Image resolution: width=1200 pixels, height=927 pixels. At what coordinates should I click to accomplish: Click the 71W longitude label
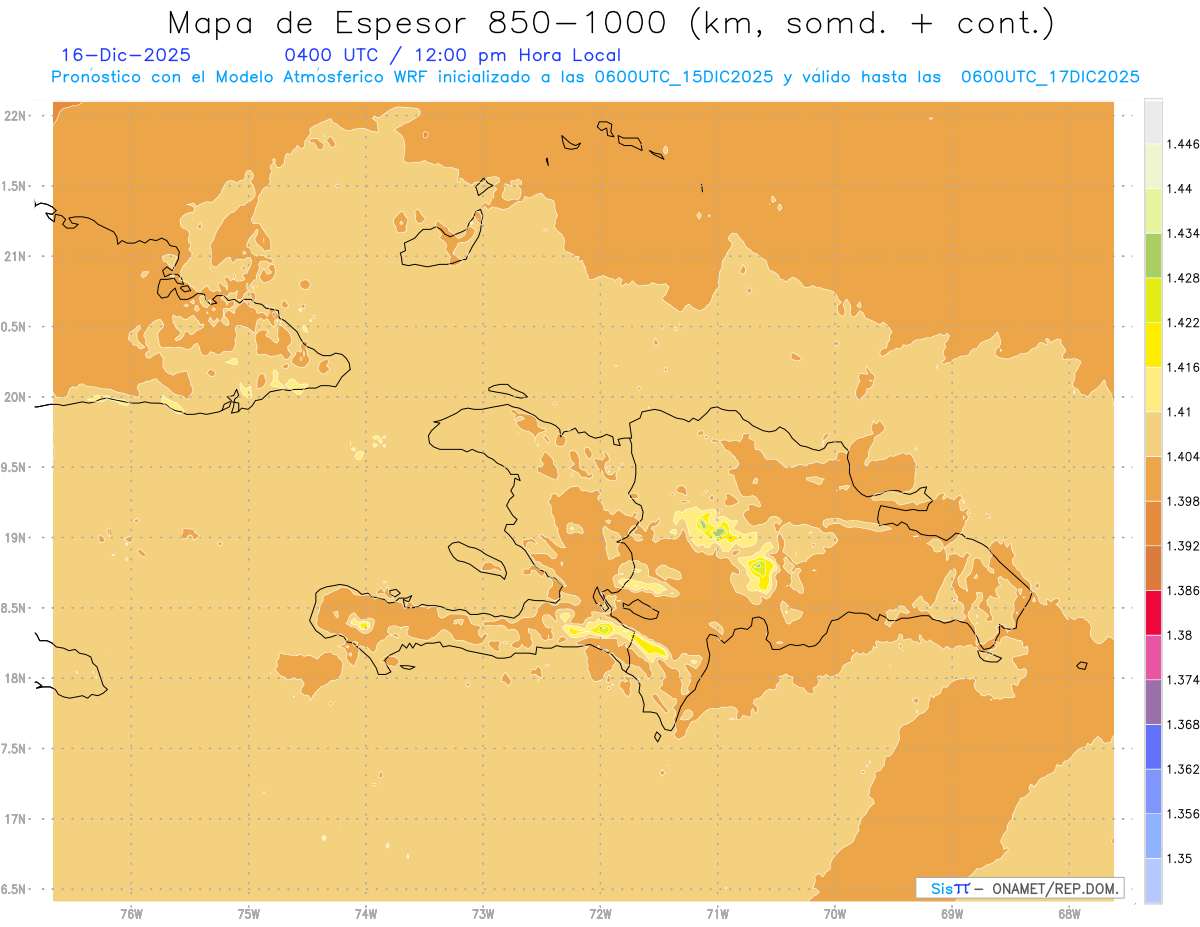(717, 913)
